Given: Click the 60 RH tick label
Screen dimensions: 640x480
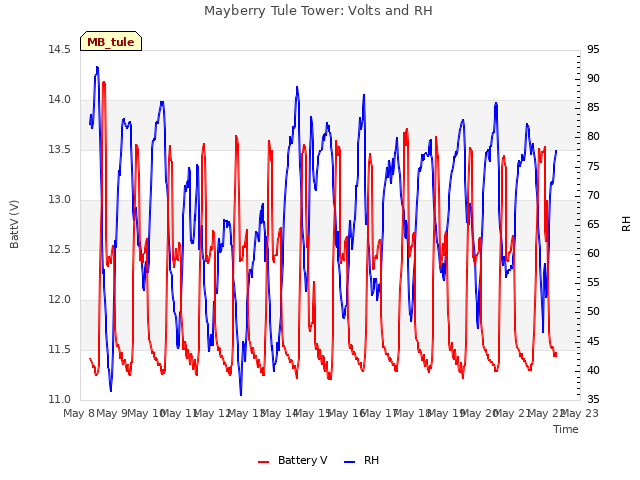Looking at the screenshot, I should (593, 253).
